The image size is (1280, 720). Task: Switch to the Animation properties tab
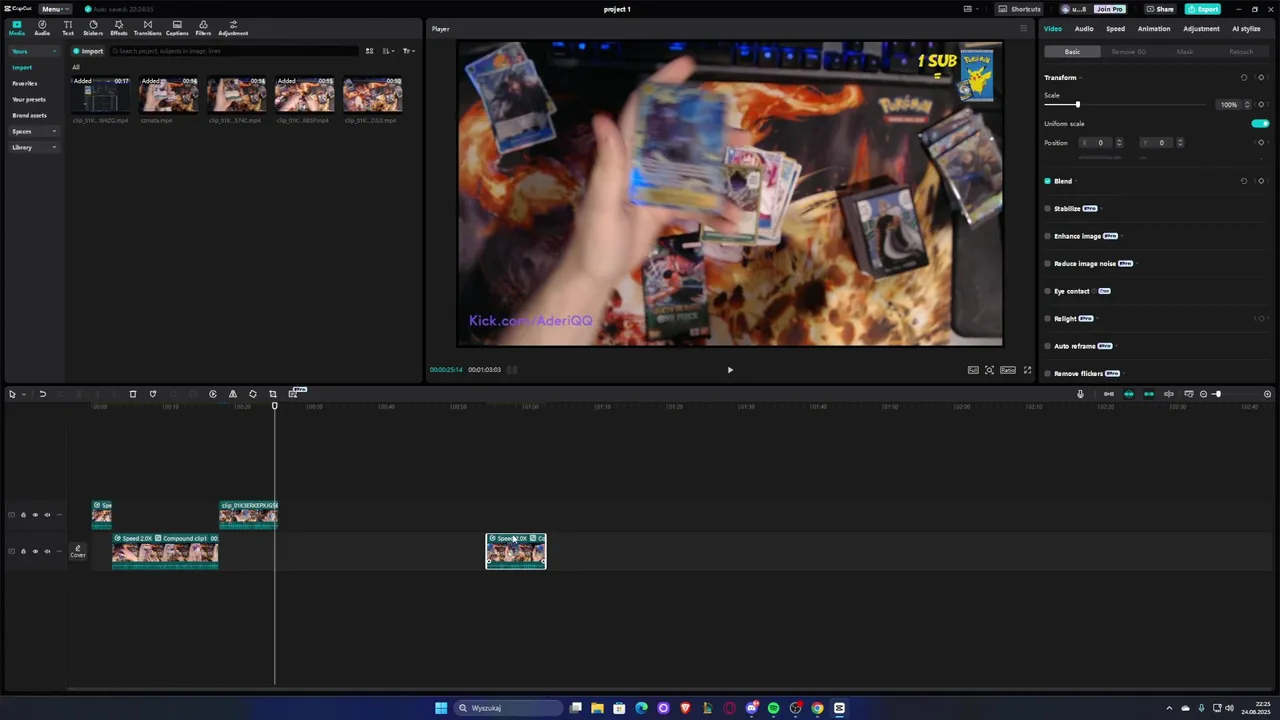(x=1154, y=29)
